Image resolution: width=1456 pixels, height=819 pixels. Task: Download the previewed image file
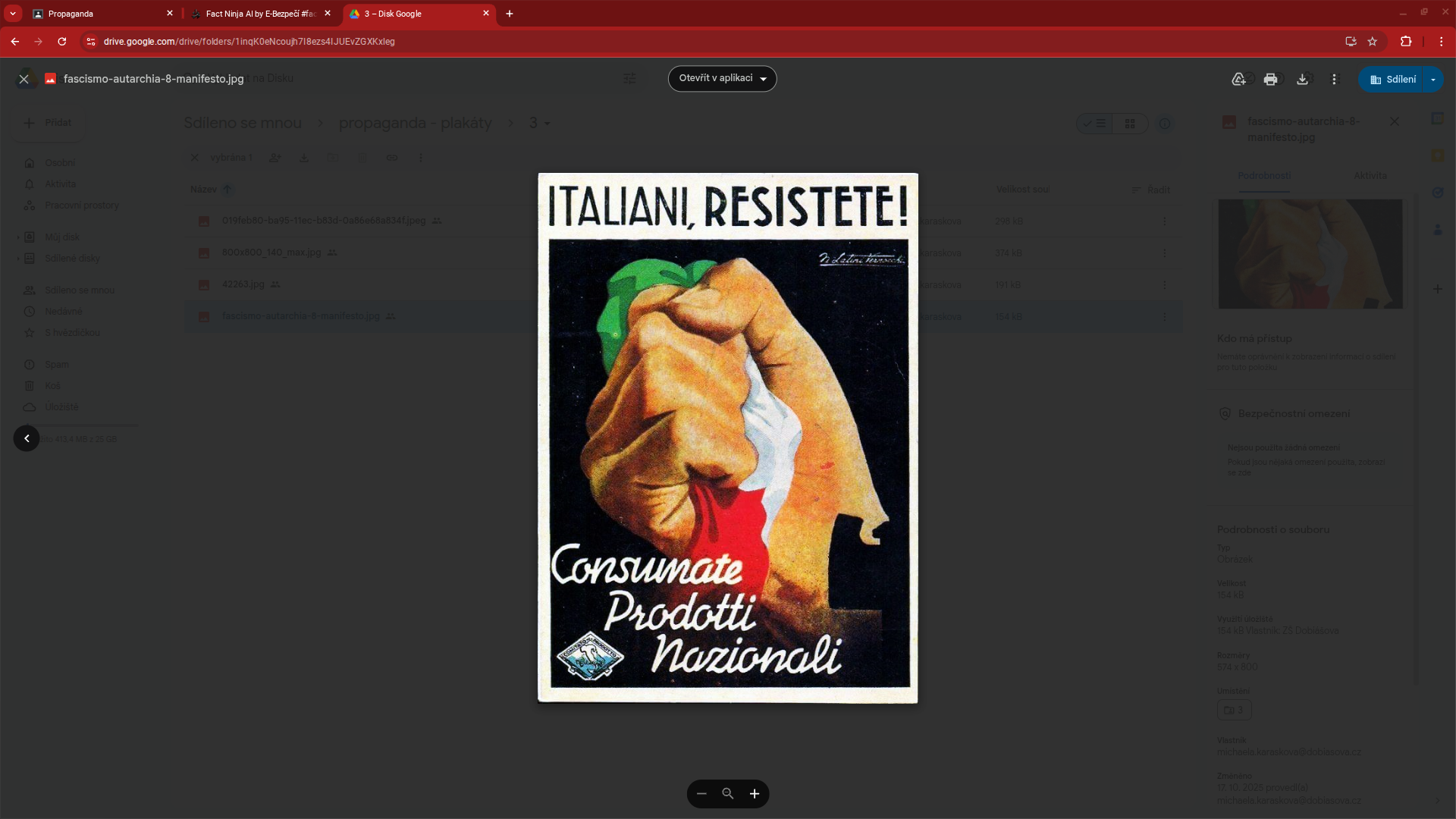pos(1302,79)
